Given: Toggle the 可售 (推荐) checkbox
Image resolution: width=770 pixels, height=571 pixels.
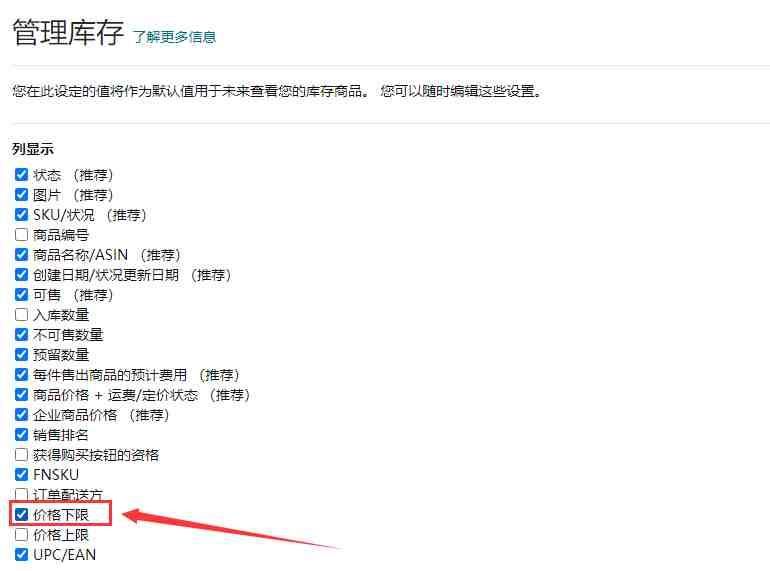Looking at the screenshot, I should coord(21,295).
